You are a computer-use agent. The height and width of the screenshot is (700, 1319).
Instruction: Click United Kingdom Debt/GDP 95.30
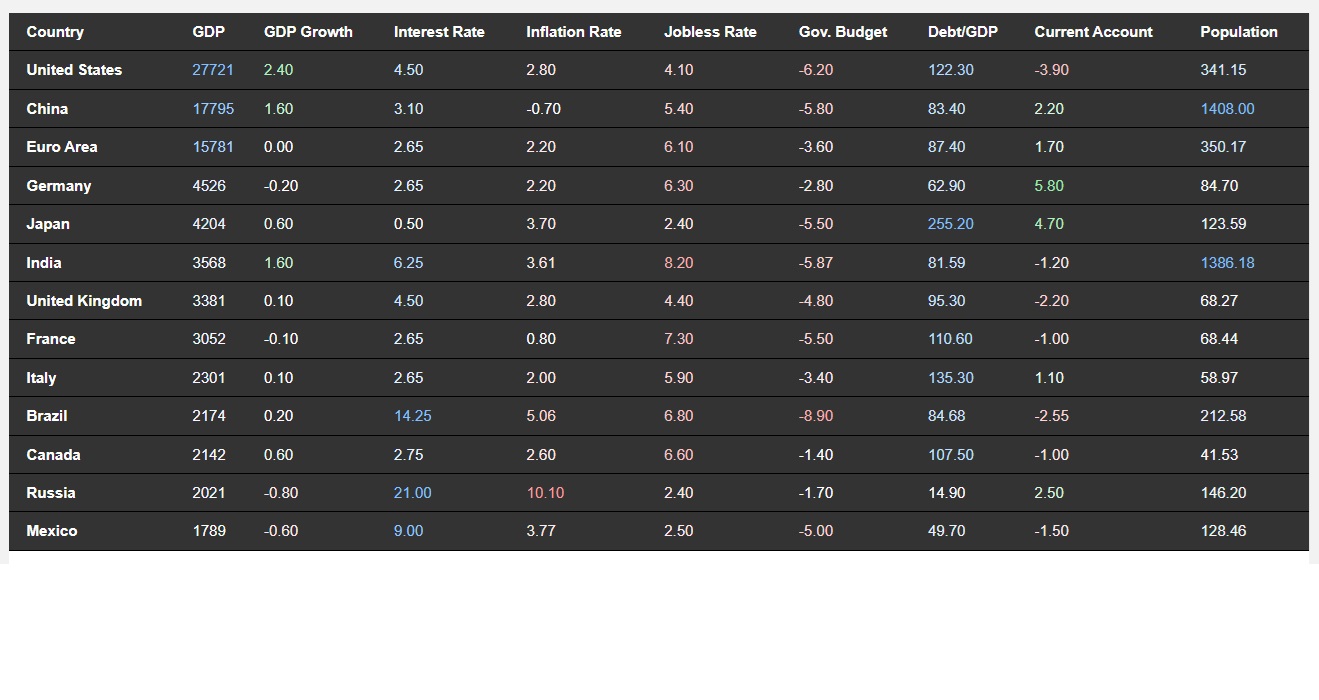click(946, 301)
